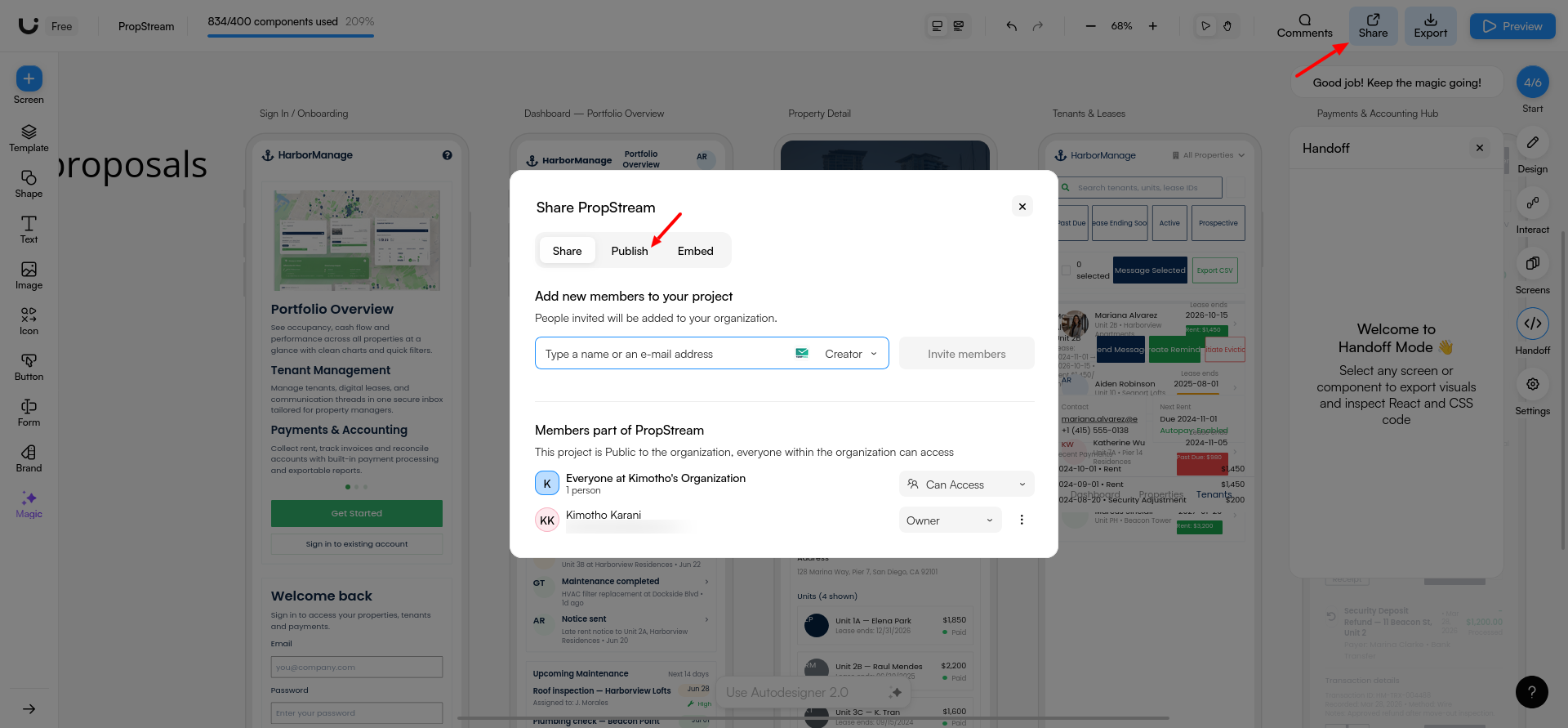Open the Screens panel
The height and width of the screenshot is (728, 1568).
click(x=1533, y=263)
